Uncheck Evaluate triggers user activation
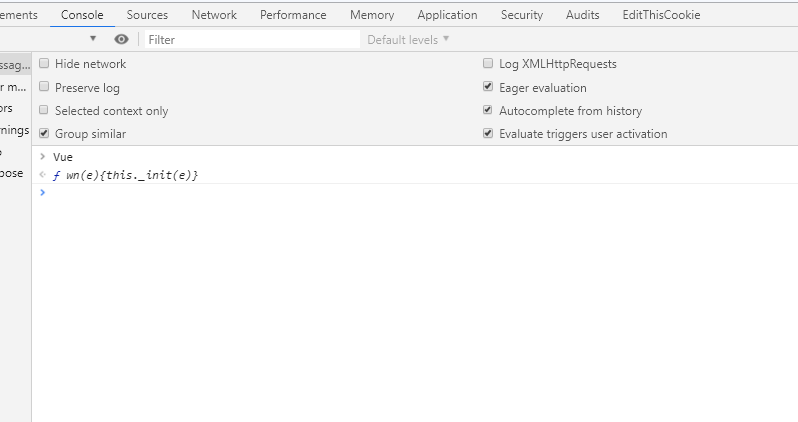Screen dimensions: 798x422 tap(488, 133)
